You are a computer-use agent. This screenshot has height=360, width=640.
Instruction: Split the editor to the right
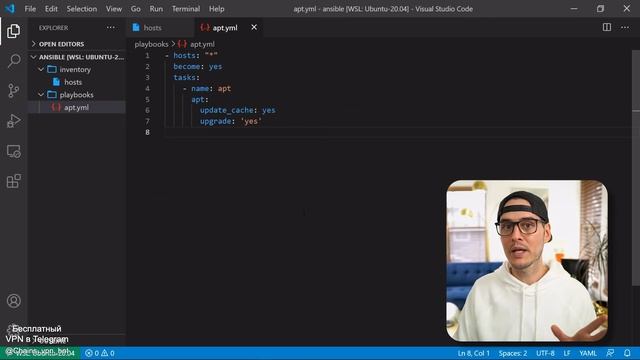[x=607, y=27]
